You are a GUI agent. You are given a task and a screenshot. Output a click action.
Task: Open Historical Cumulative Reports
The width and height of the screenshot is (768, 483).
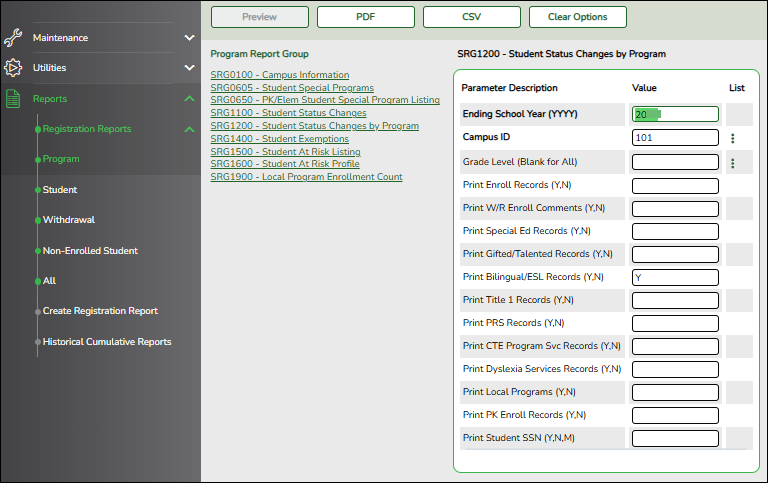(107, 342)
